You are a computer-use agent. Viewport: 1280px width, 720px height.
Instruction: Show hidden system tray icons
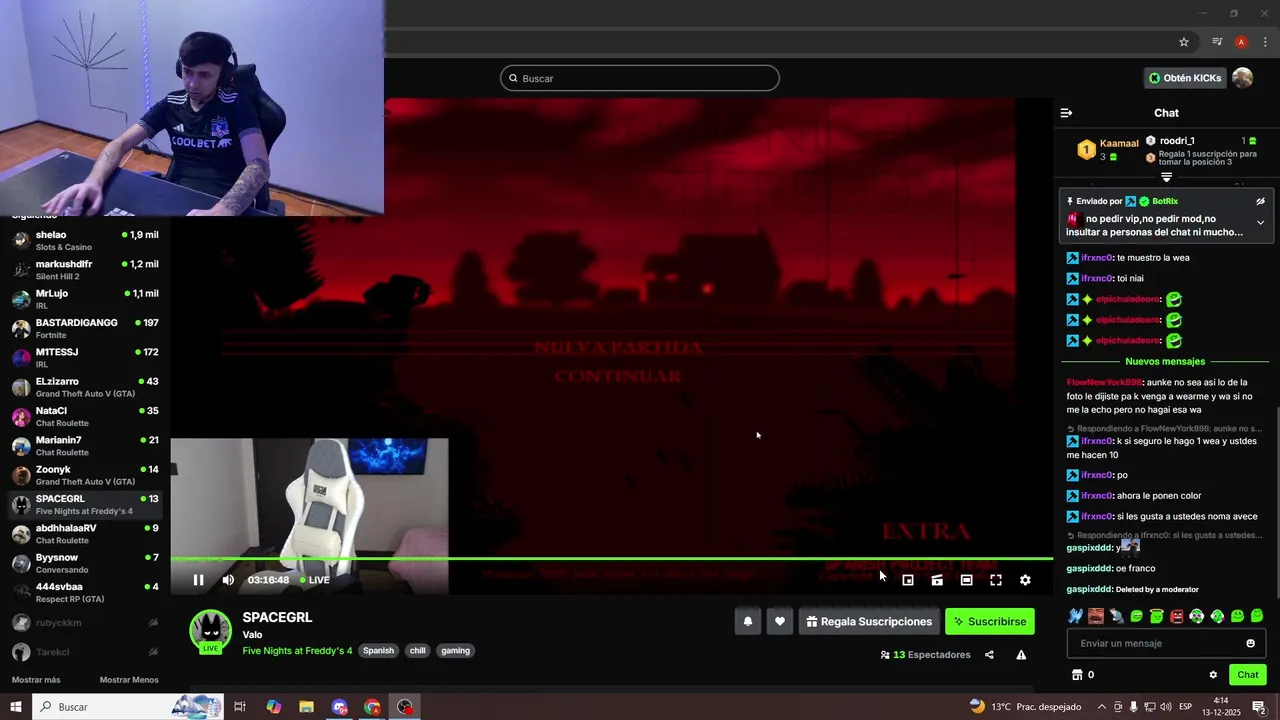[1101, 707]
